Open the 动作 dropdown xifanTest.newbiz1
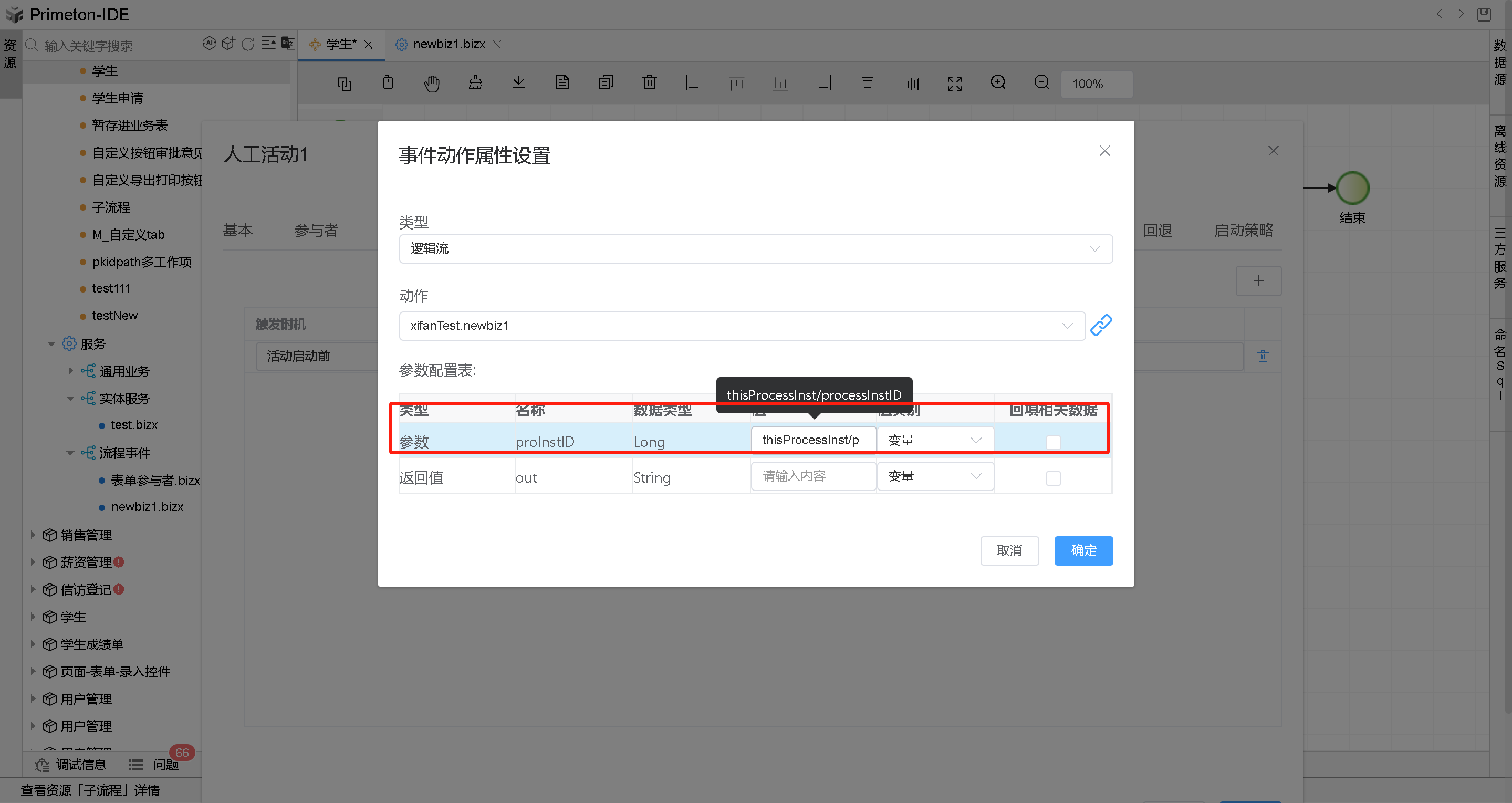The height and width of the screenshot is (803, 1512). pos(742,326)
